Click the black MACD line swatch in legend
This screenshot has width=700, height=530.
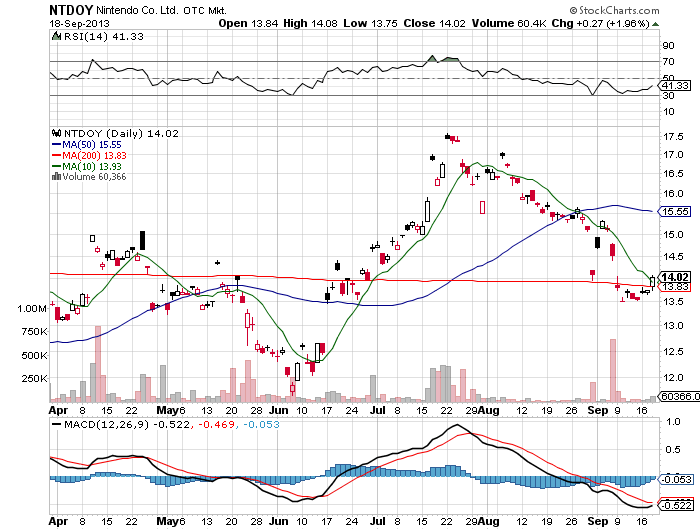(56, 424)
